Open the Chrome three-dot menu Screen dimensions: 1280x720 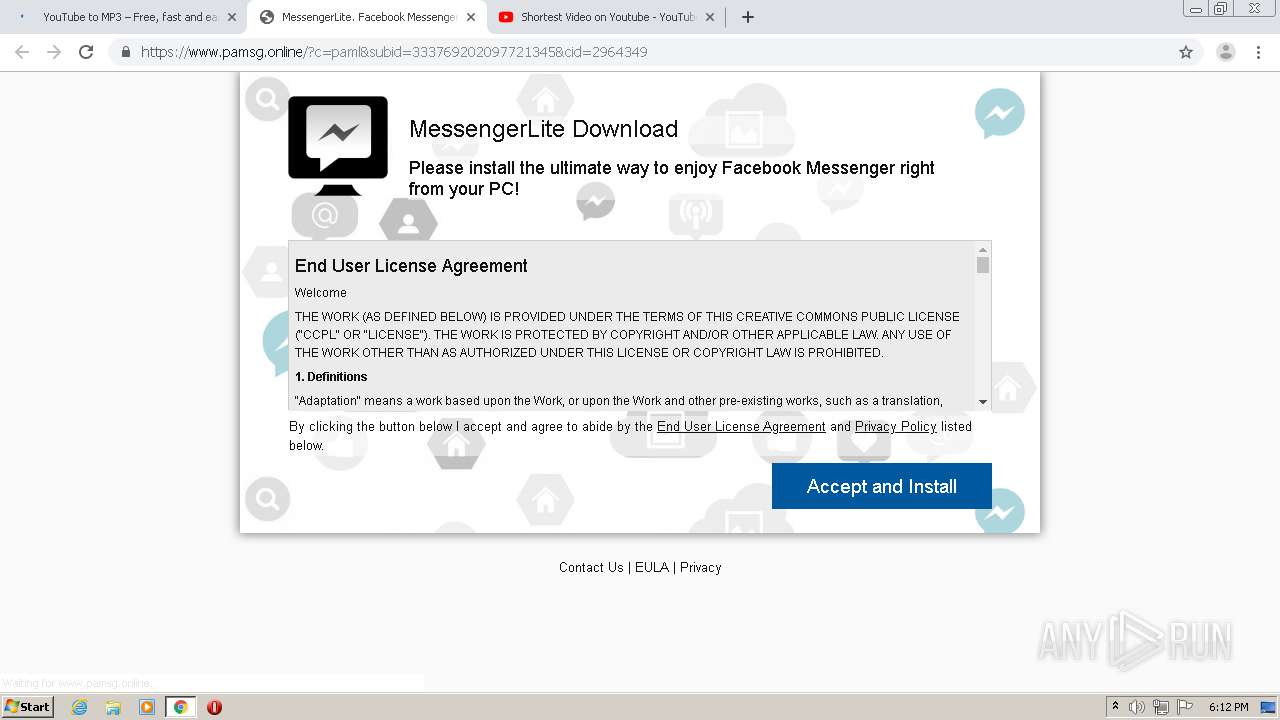1258,52
